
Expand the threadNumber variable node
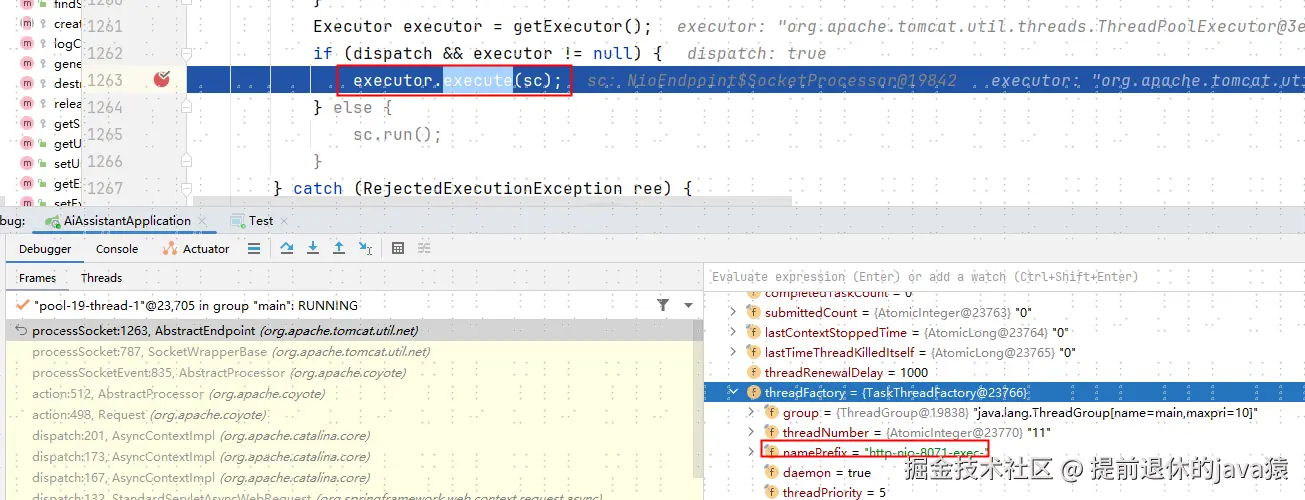click(x=752, y=432)
